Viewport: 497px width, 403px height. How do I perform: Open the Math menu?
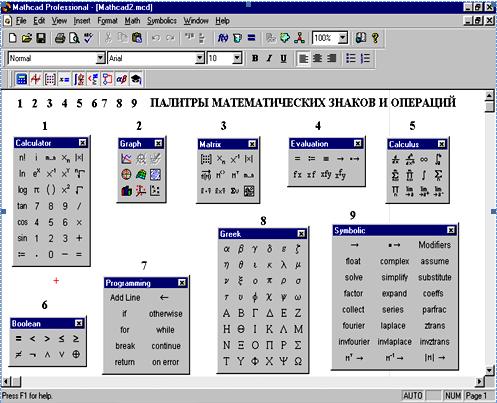(x=132, y=21)
